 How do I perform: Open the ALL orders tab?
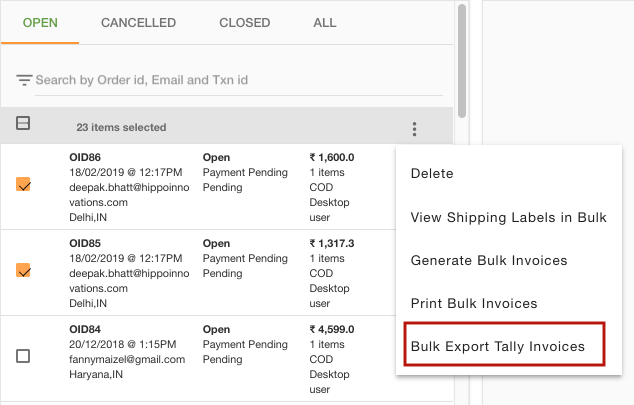click(x=325, y=23)
